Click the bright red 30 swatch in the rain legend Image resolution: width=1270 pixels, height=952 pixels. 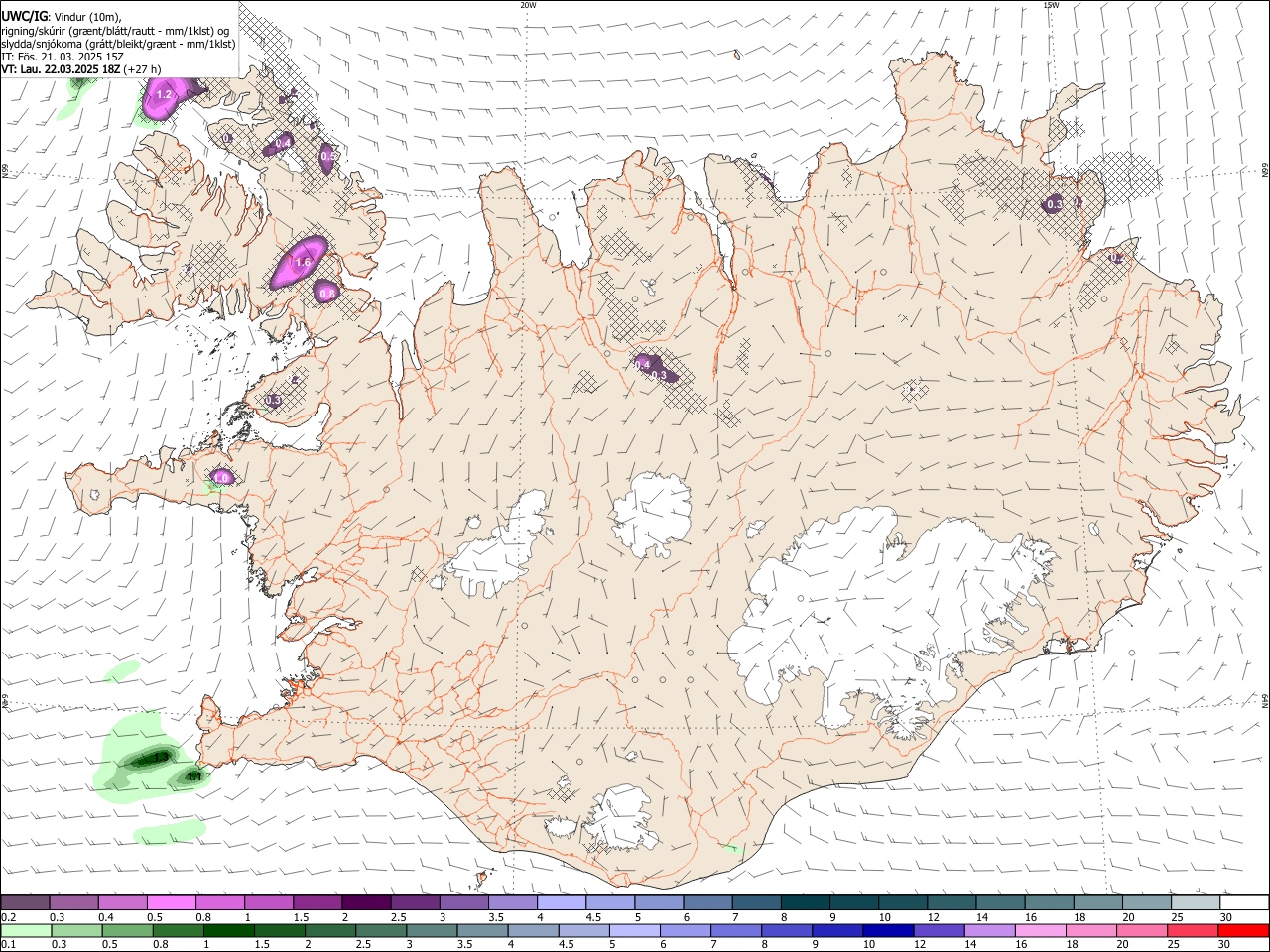point(1244,930)
